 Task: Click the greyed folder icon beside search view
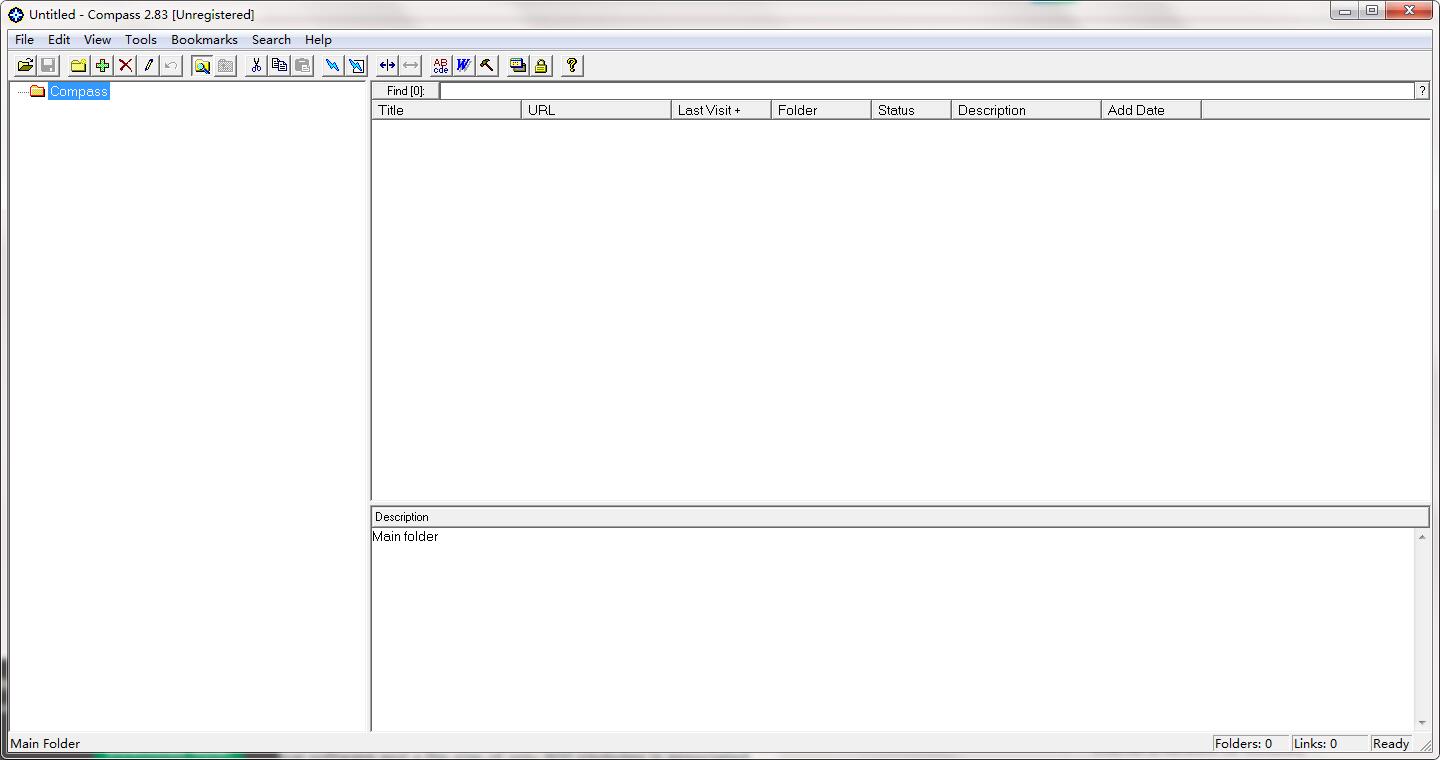pos(225,66)
